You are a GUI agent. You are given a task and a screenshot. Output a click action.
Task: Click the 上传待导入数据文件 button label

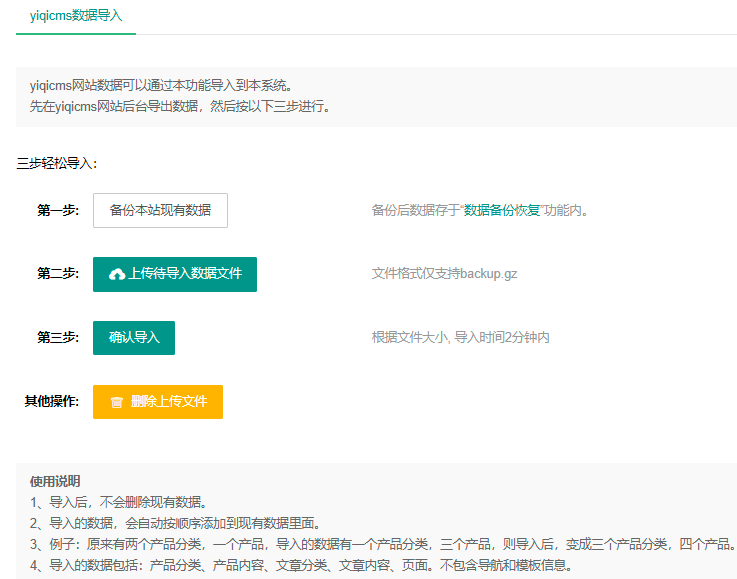coord(185,274)
